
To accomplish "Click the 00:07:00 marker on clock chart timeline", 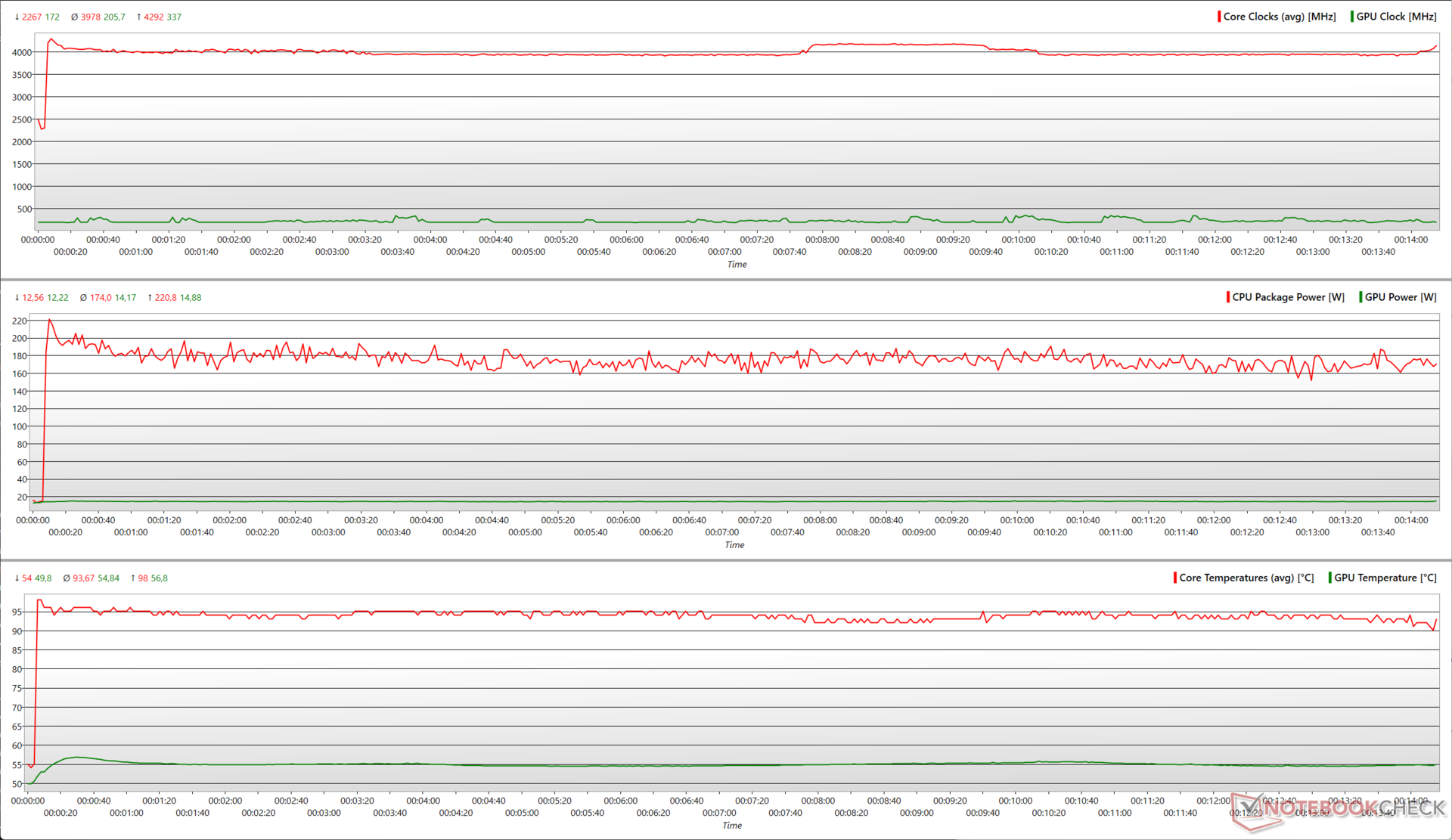I will click(x=724, y=252).
